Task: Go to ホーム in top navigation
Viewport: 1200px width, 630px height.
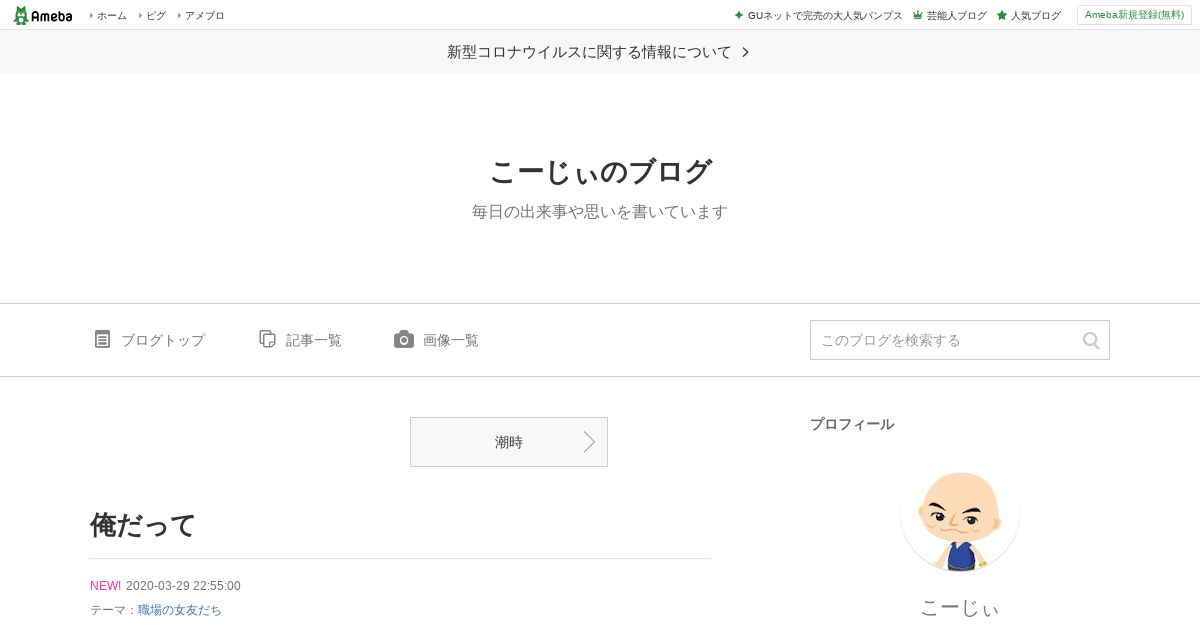Action: click(111, 16)
